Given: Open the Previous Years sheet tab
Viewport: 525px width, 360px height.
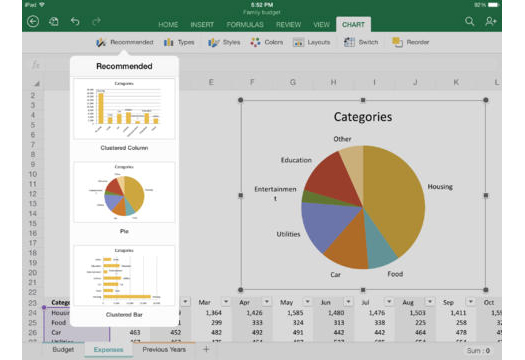Looking at the screenshot, I should pyautogui.click(x=164, y=350).
